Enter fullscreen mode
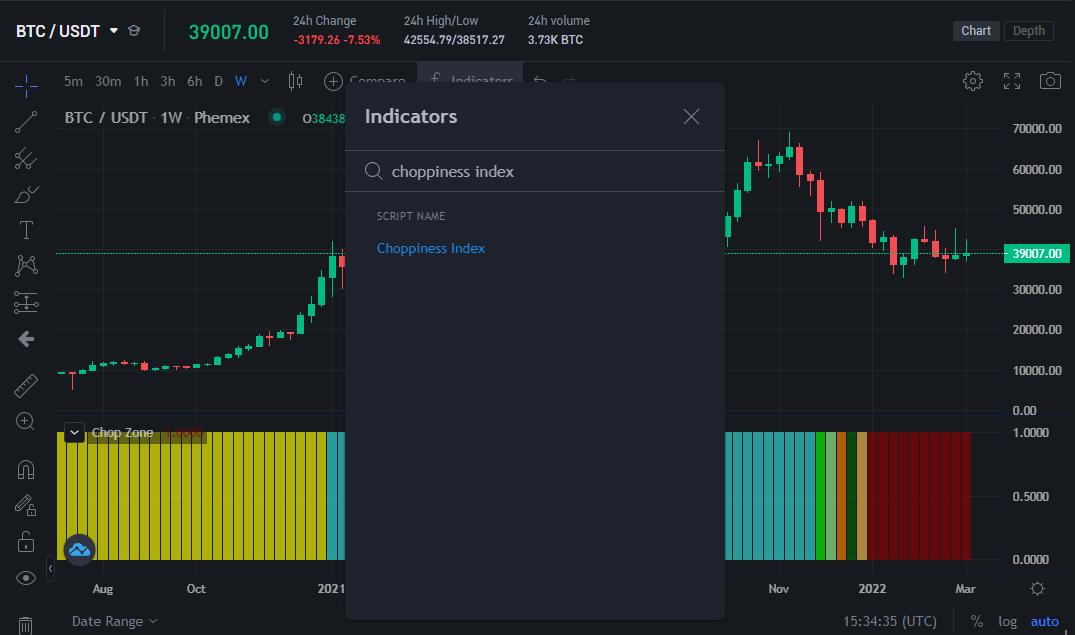The height and width of the screenshot is (635, 1075). tap(1011, 81)
